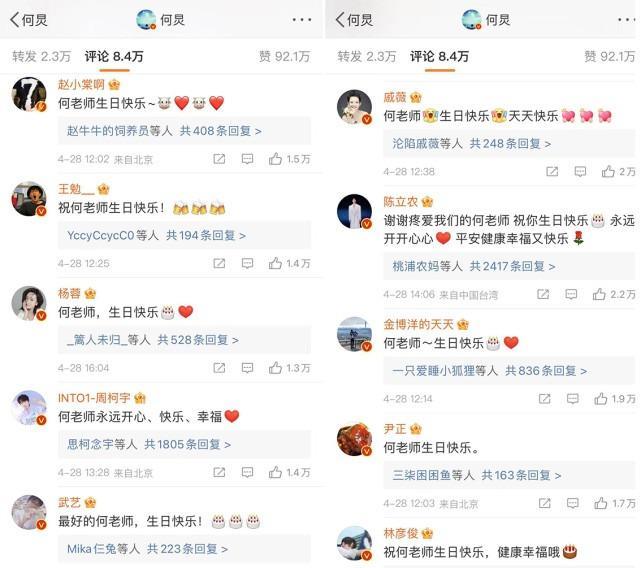The height and width of the screenshot is (568, 641).
Task: Switch to the 赞 92.1万 tab on left
Action: (285, 56)
